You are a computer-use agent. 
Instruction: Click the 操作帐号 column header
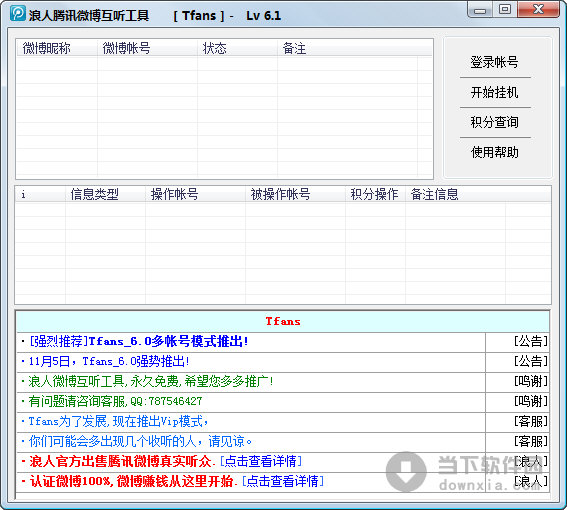[x=195, y=194]
